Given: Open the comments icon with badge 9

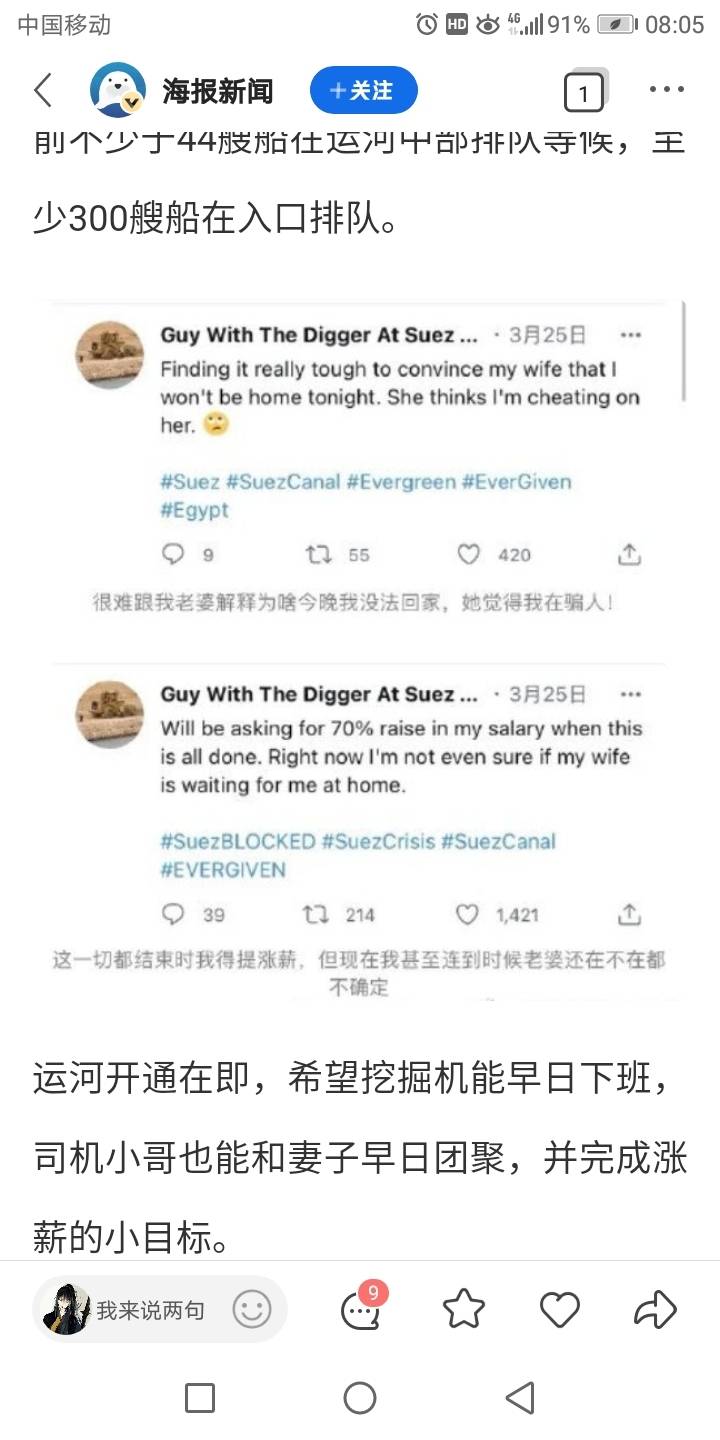Looking at the screenshot, I should [361, 1309].
